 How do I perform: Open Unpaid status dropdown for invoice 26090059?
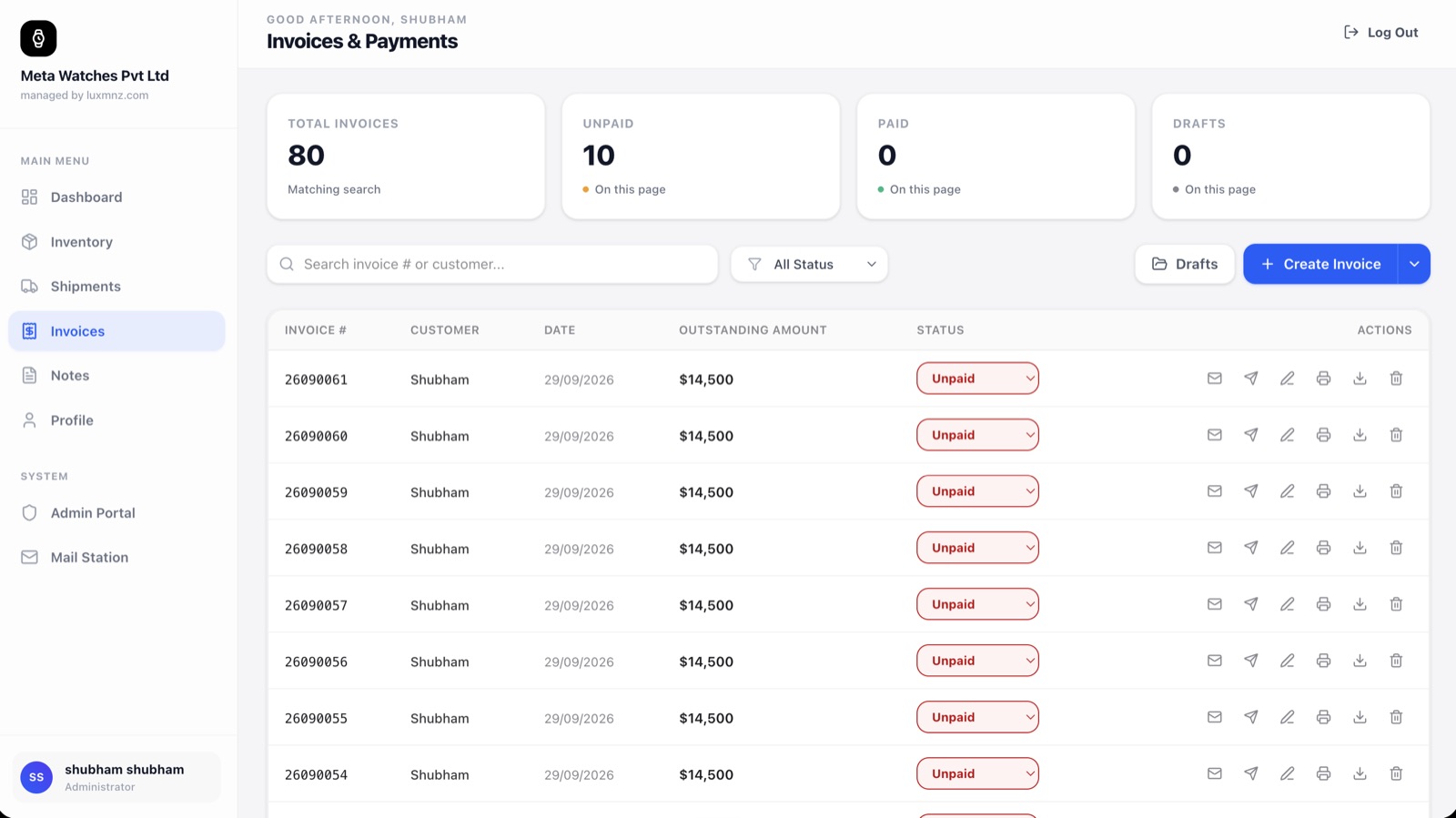977,491
